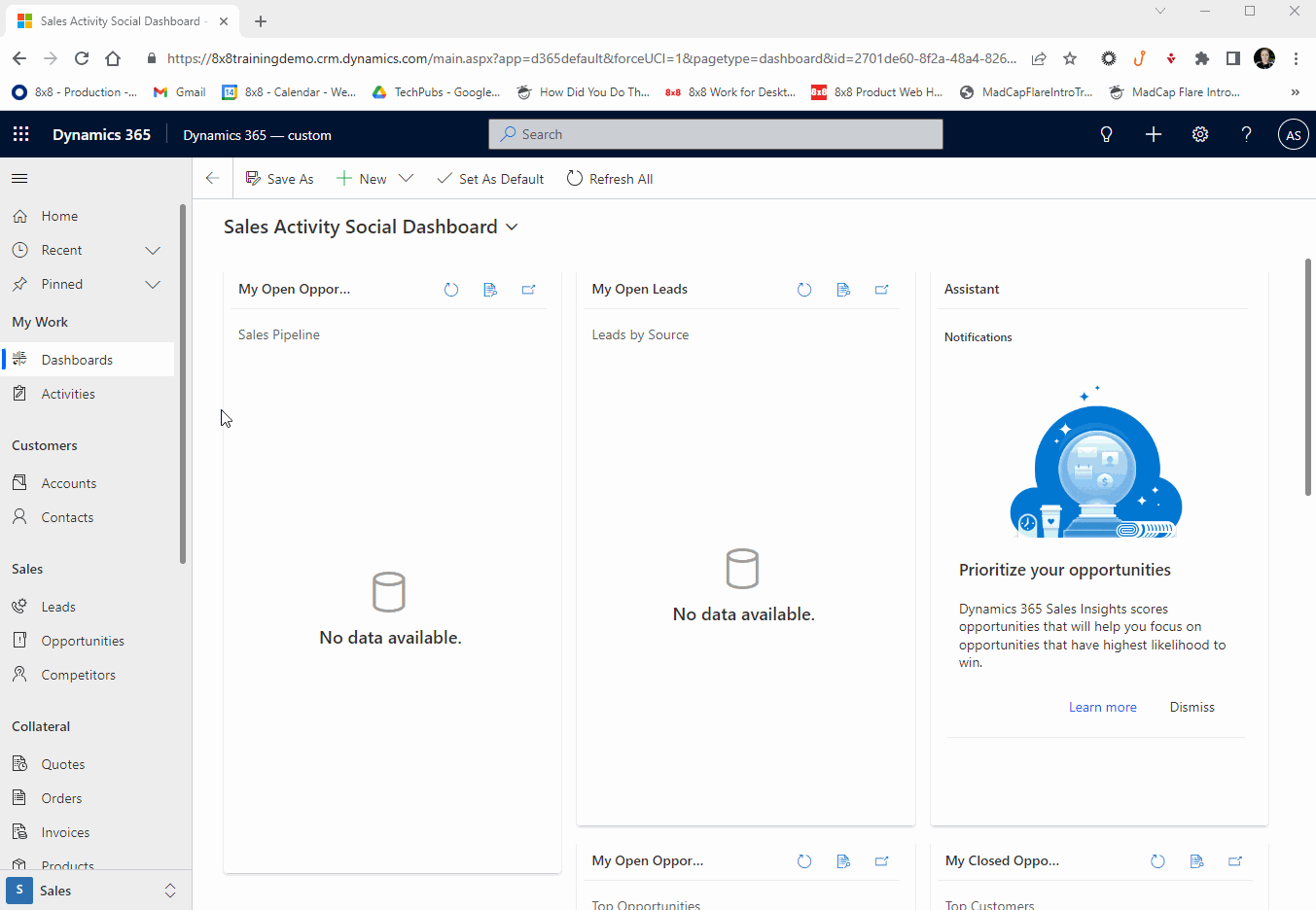Go to Opportunities in the sidebar
This screenshot has width=1316, height=910.
pyautogui.click(x=83, y=641)
